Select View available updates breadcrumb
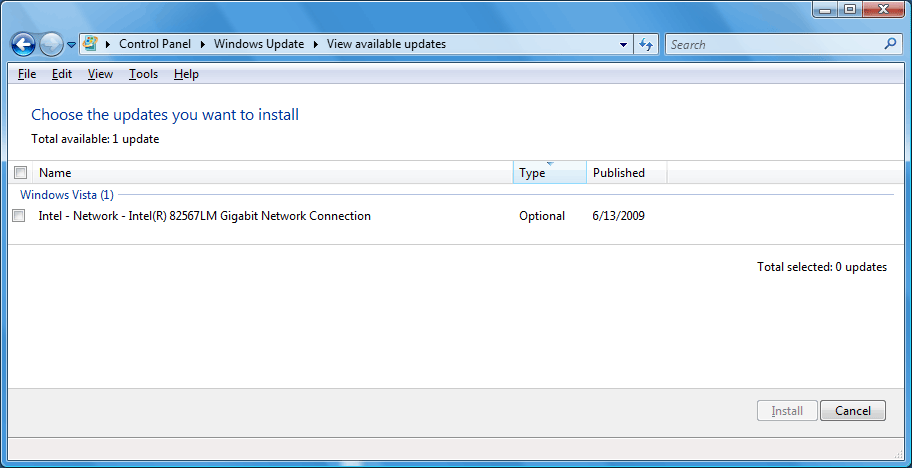The height and width of the screenshot is (468, 912). 386,44
